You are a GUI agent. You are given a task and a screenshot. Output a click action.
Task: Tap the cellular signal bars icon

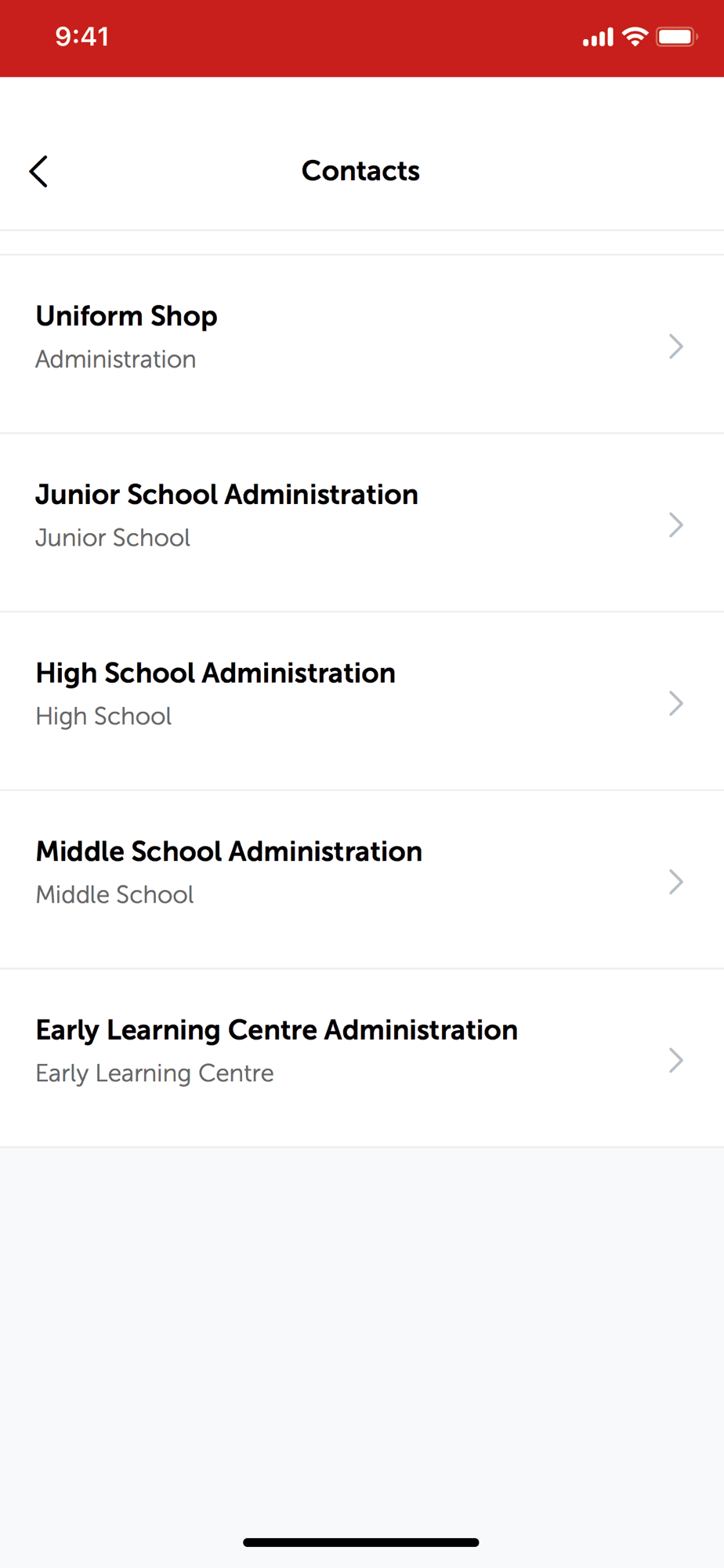598,38
